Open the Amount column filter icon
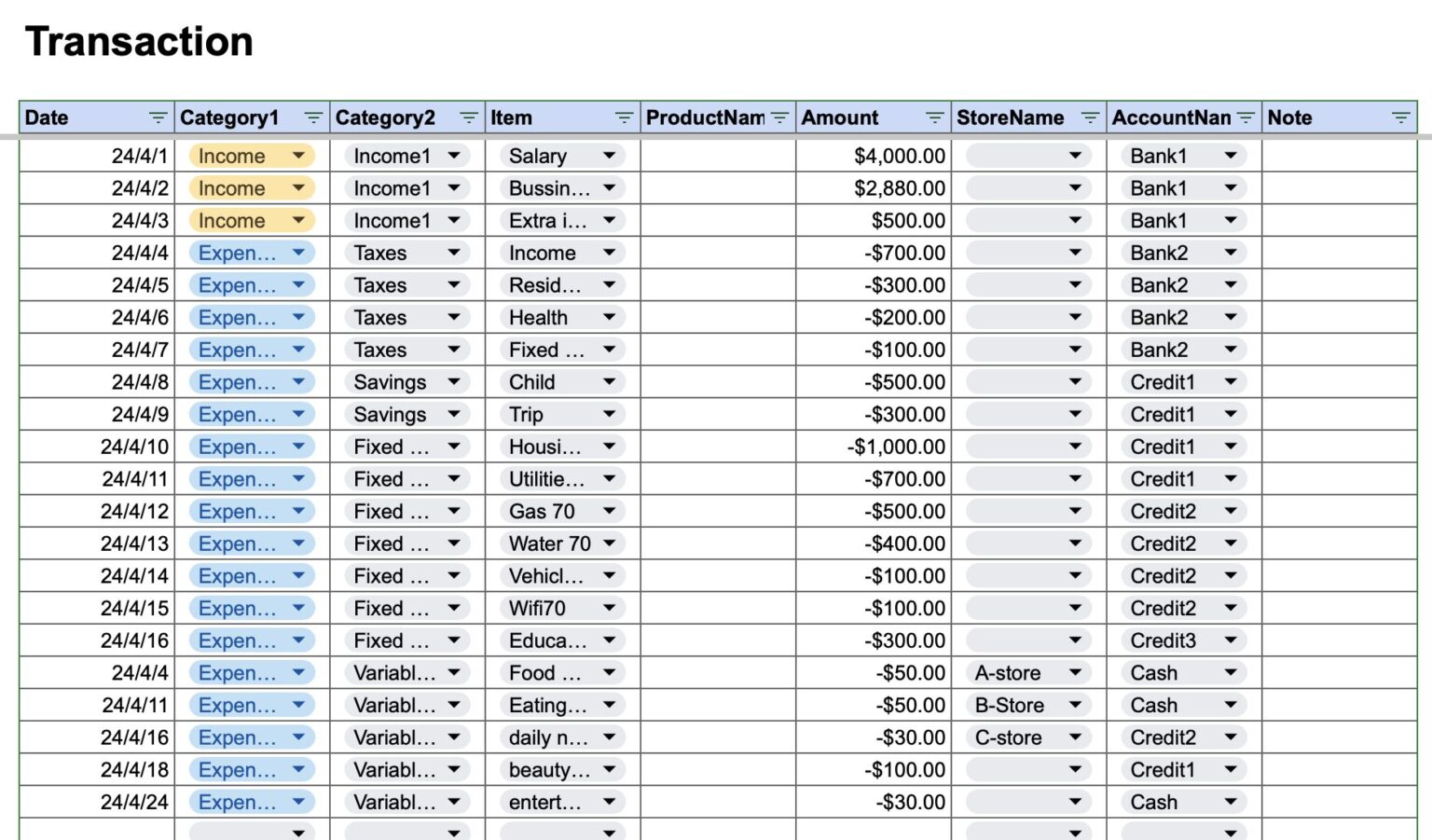1432x840 pixels. click(x=934, y=117)
